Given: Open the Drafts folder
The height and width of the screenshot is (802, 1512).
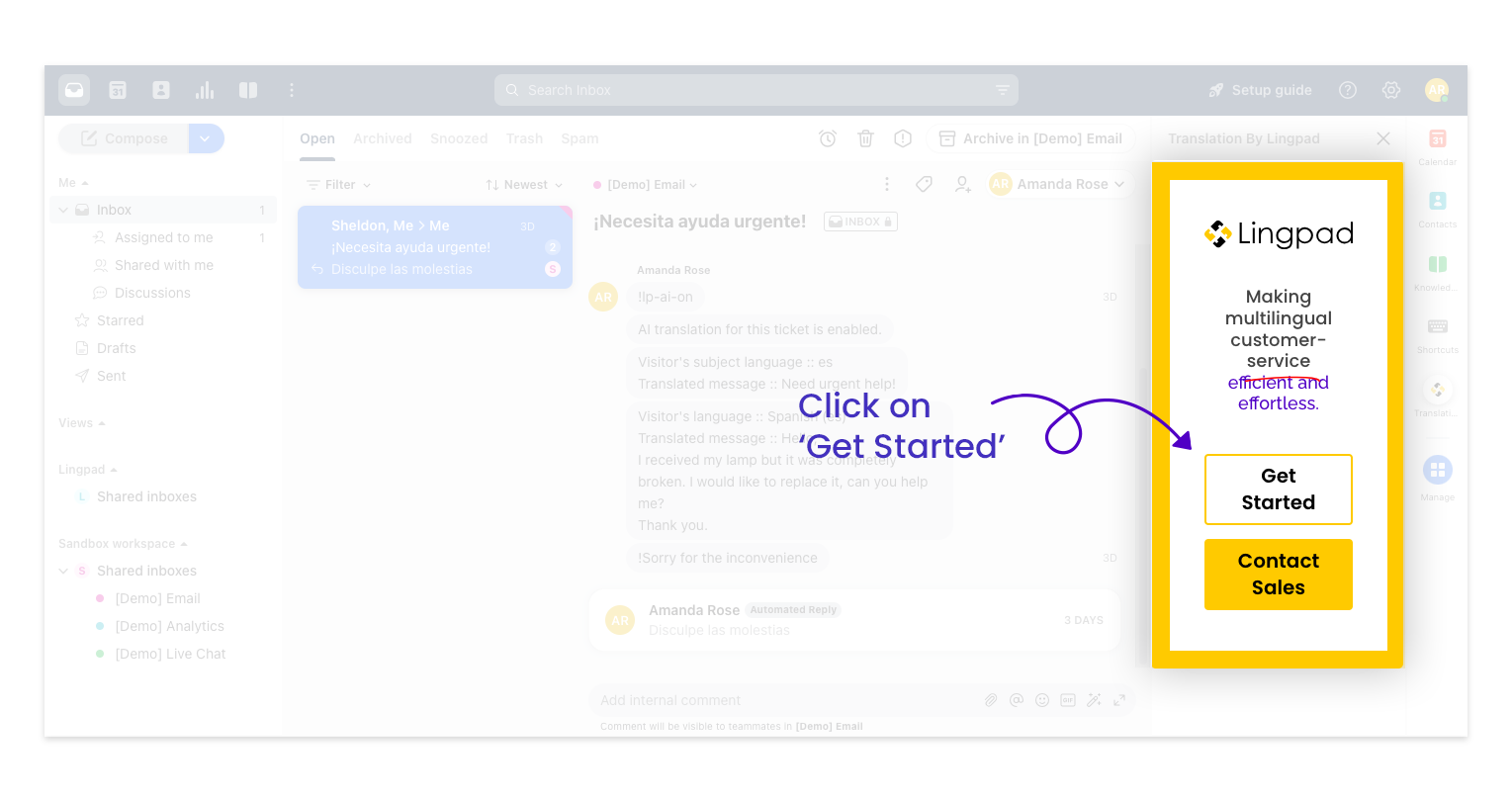Looking at the screenshot, I should click(116, 348).
